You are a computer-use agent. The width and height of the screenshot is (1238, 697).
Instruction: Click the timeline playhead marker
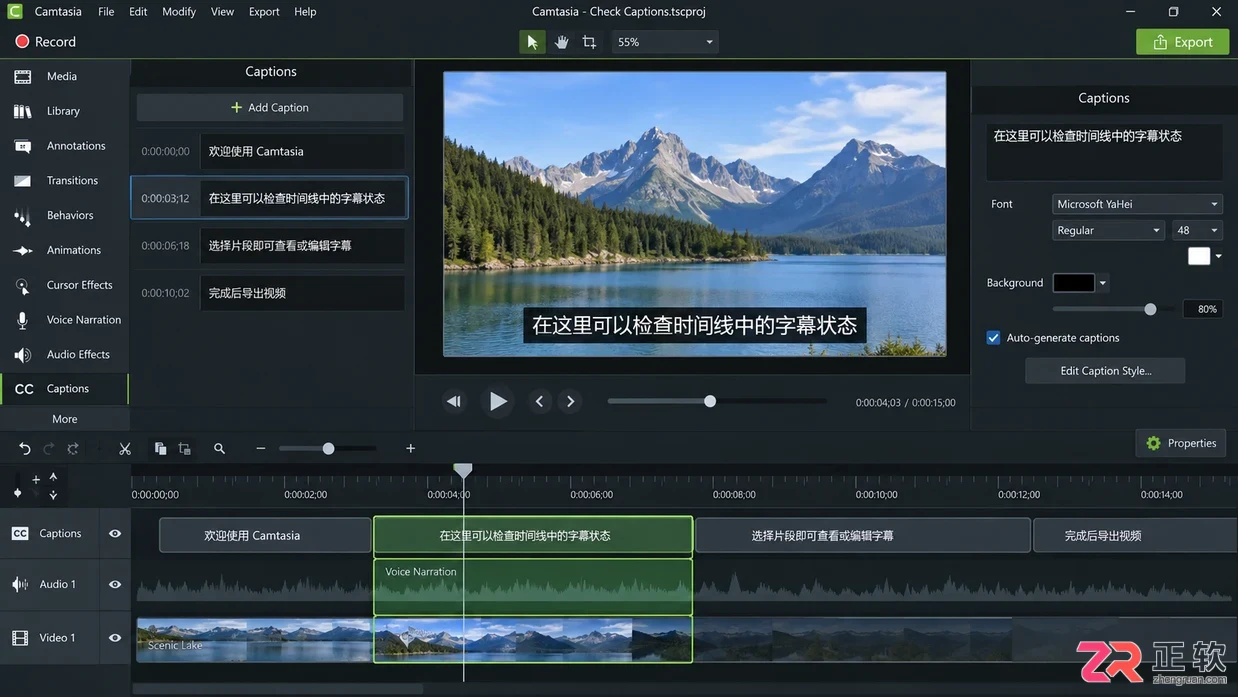pyautogui.click(x=463, y=470)
